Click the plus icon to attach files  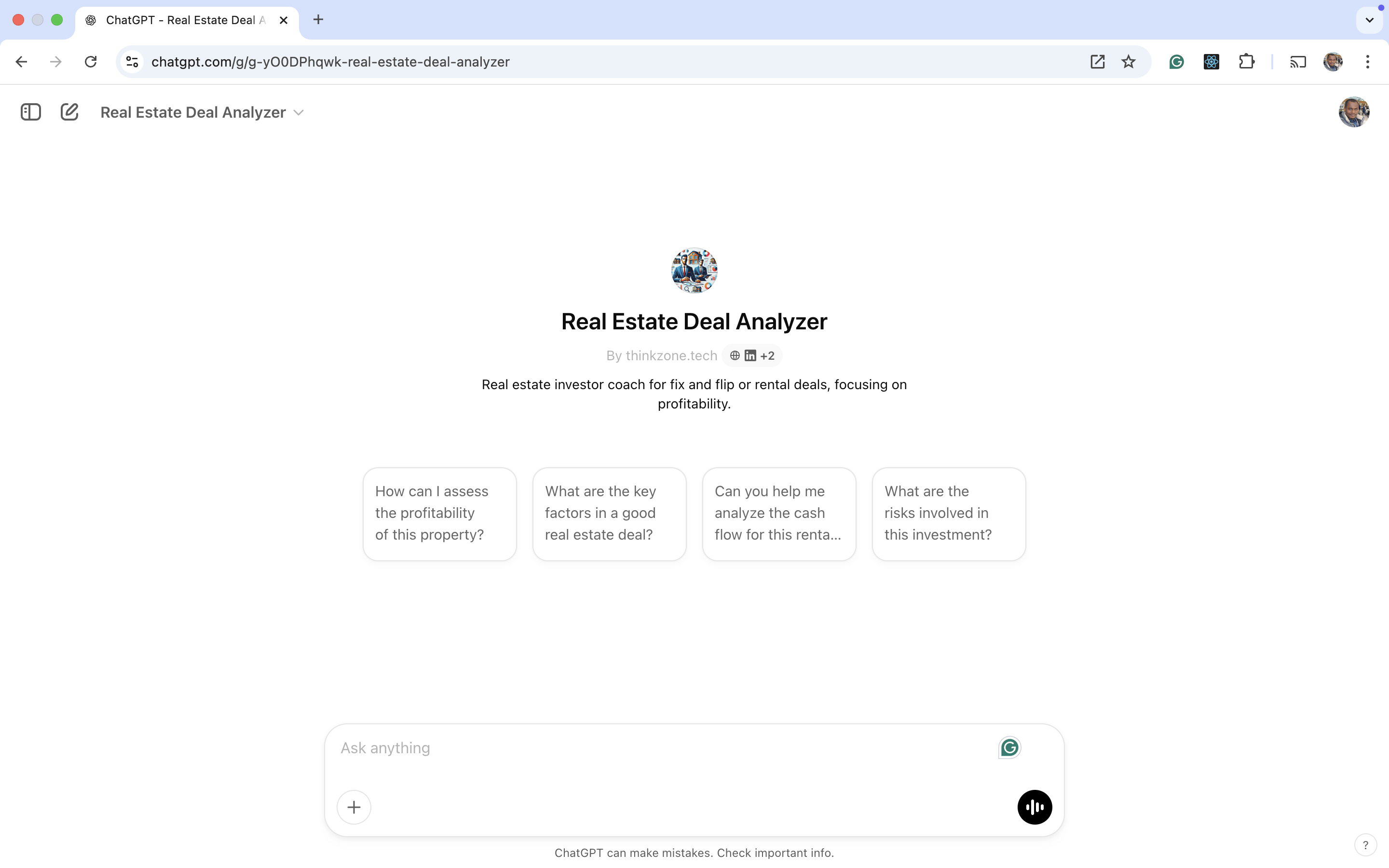click(354, 807)
